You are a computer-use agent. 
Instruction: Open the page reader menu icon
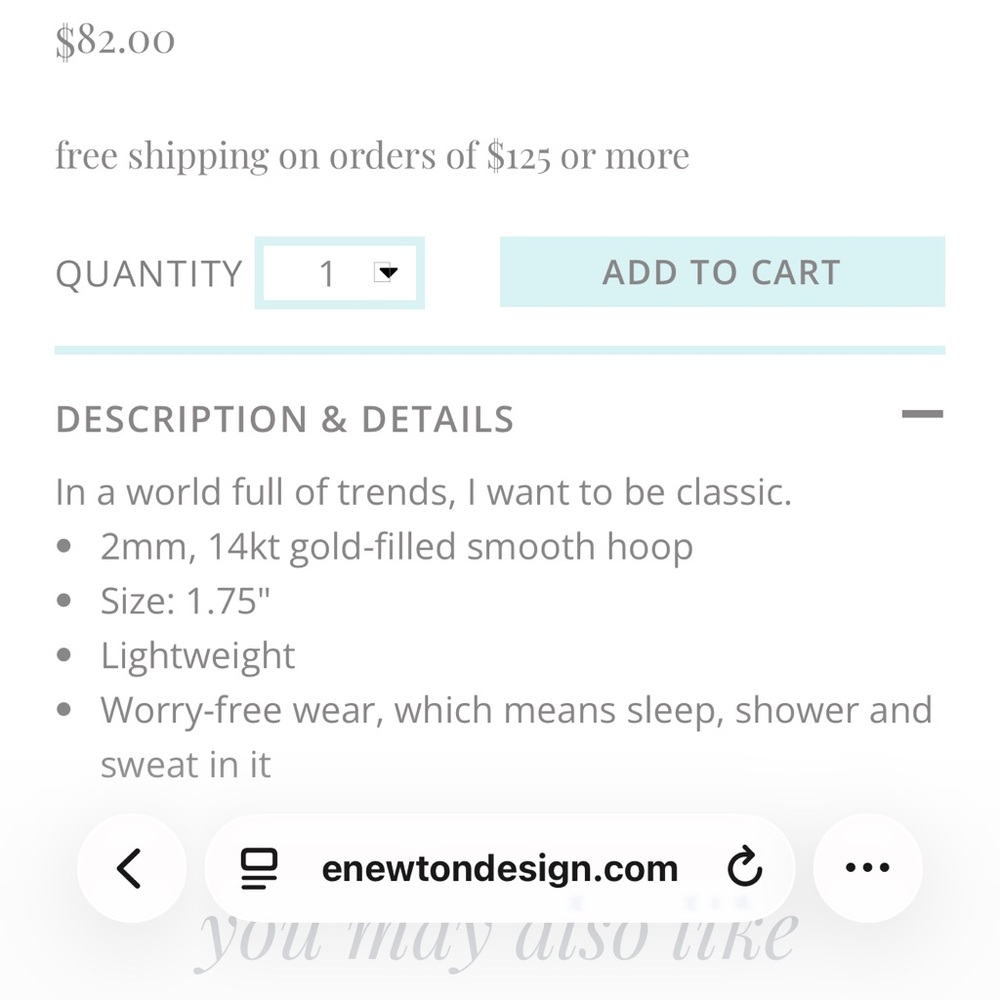point(260,868)
